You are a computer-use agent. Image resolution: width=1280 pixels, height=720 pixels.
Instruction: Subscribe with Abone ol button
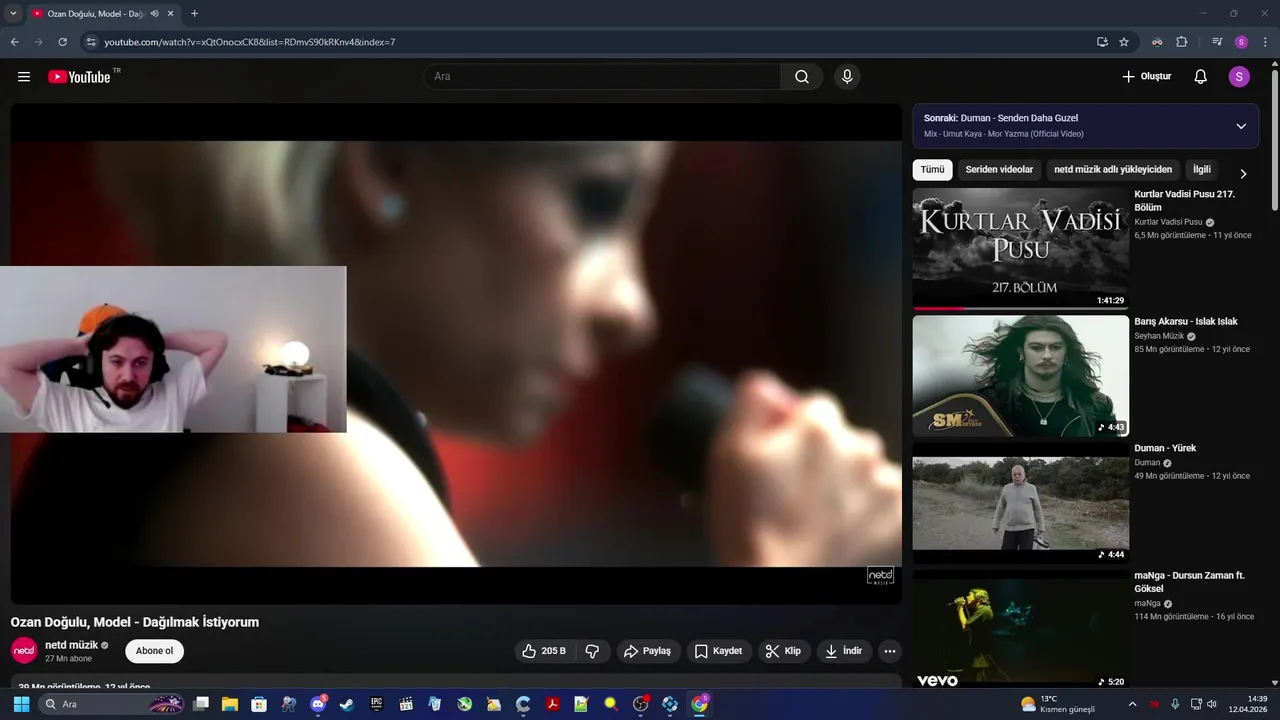[154, 651]
